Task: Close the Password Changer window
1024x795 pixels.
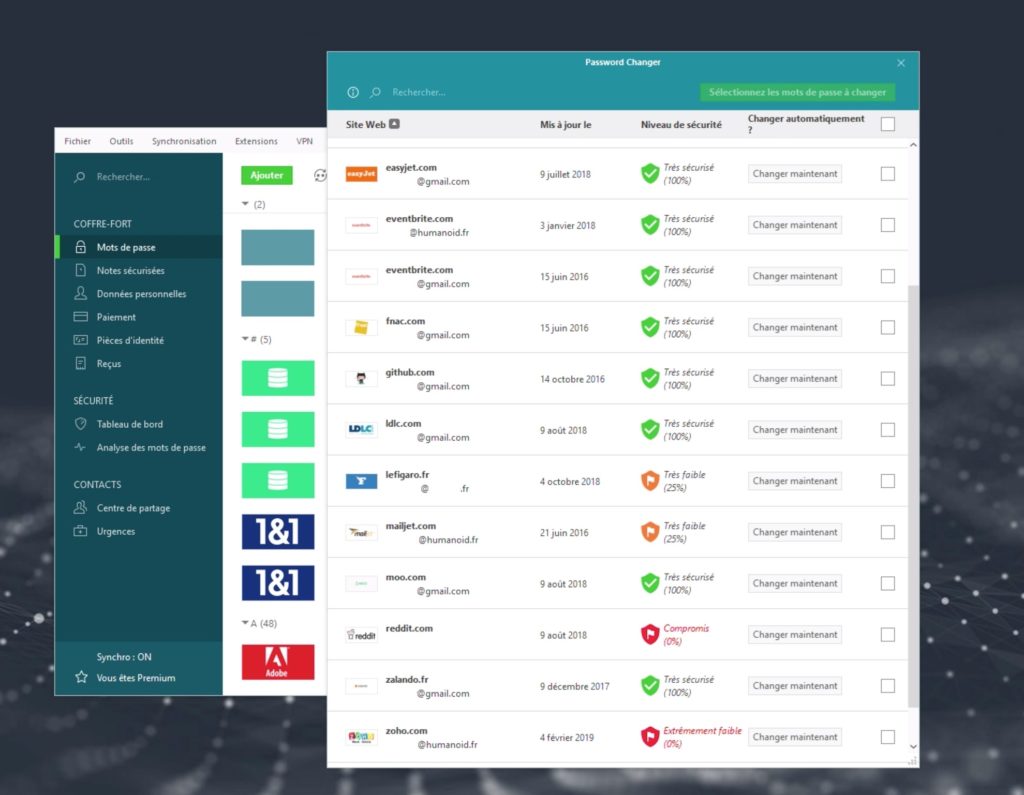Action: click(901, 63)
